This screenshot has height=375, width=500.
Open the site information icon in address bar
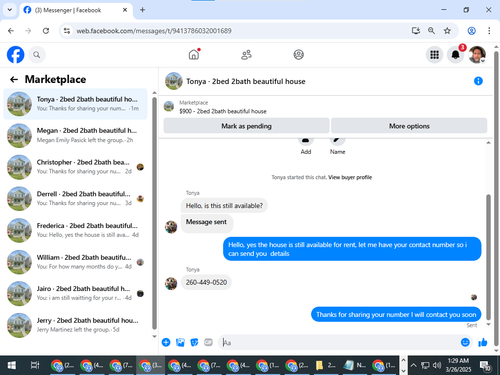pyautogui.click(x=67, y=31)
